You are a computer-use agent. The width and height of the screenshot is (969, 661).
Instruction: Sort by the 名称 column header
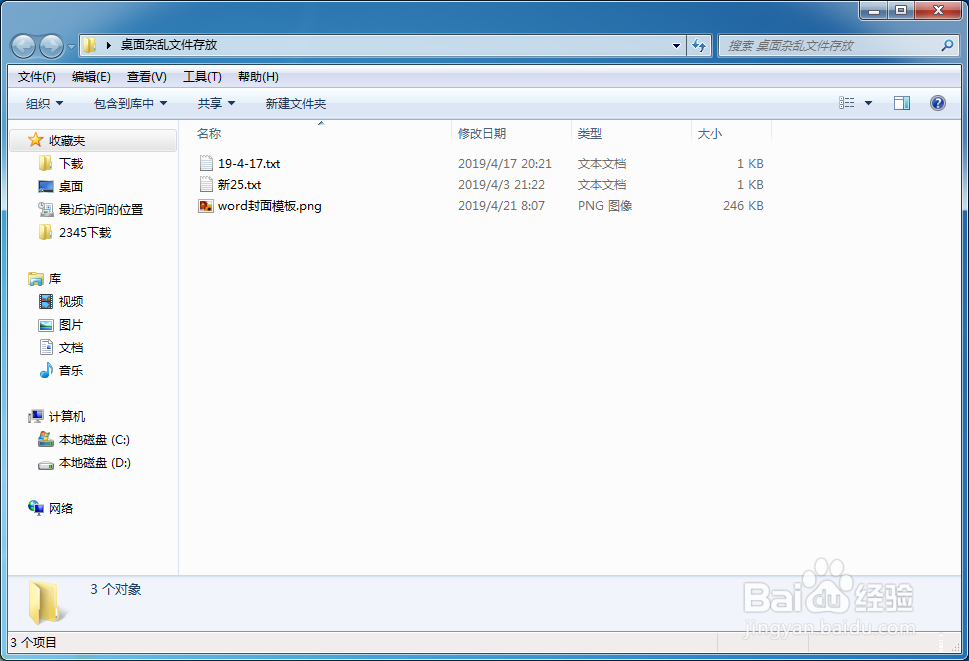(209, 133)
